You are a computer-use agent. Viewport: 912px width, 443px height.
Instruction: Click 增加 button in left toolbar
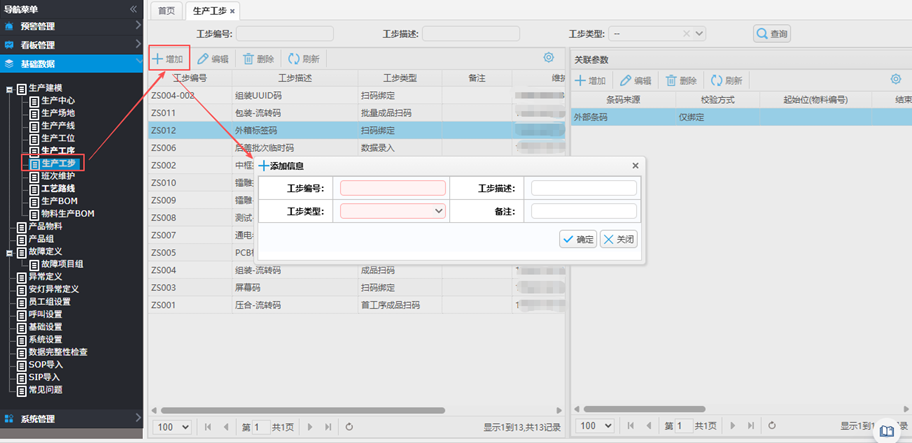click(168, 59)
